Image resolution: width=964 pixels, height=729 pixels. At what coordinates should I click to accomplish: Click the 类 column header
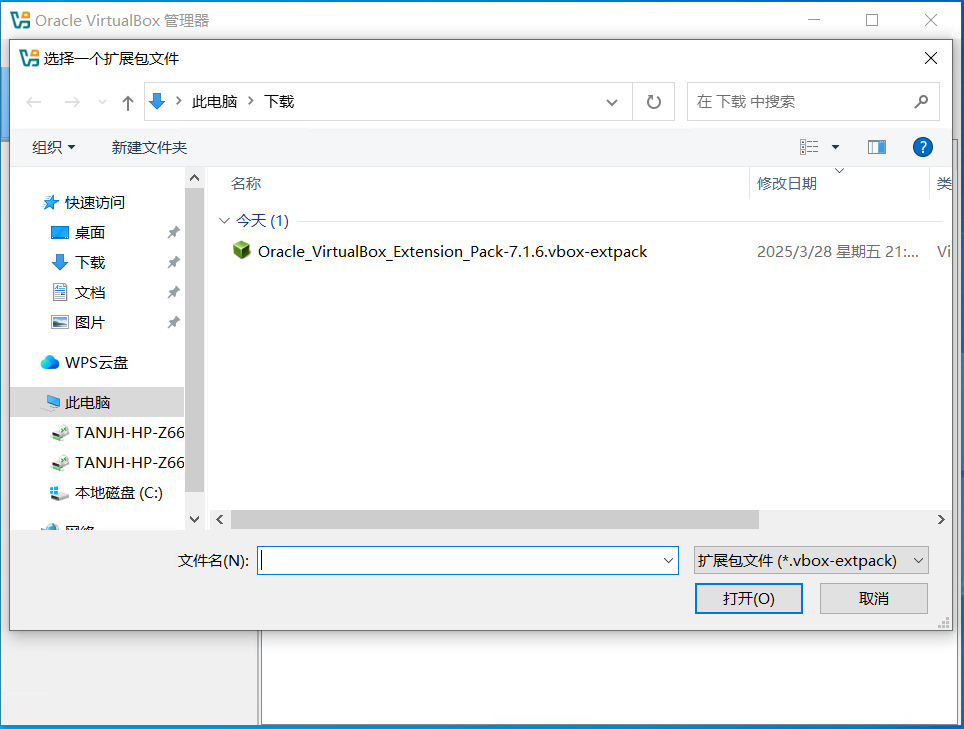[943, 183]
